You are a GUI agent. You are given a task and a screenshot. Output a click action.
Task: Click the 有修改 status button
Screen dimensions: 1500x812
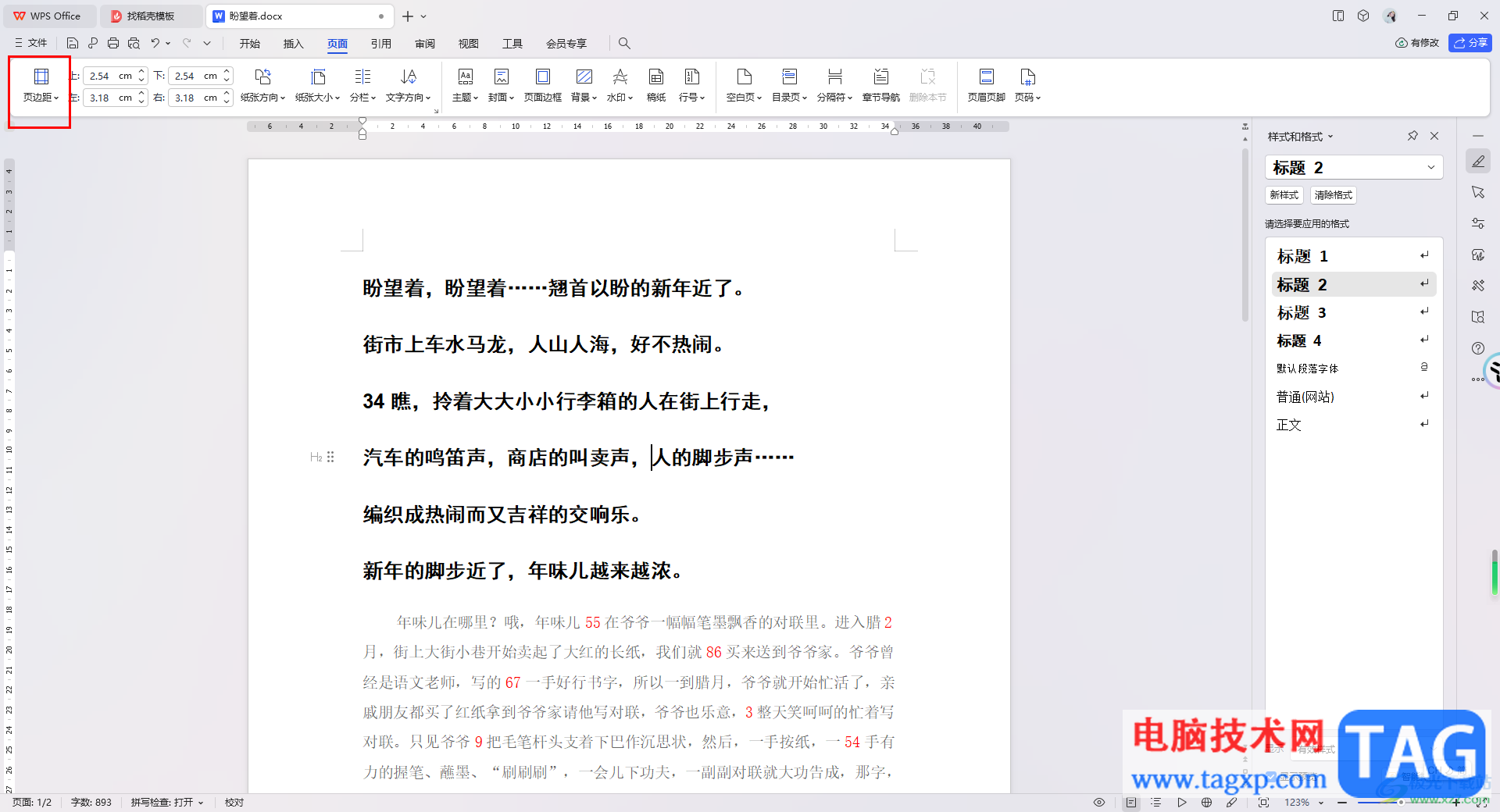(x=1417, y=43)
